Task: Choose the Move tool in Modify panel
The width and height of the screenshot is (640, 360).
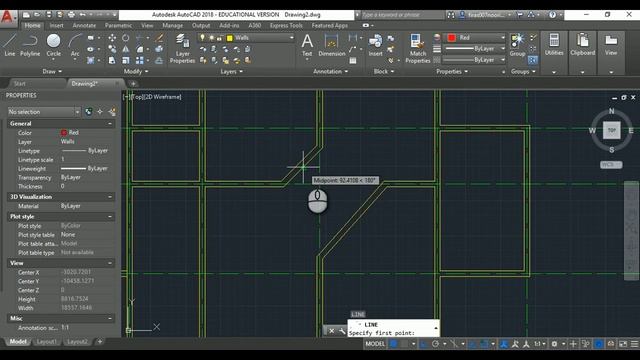Action: click(112, 38)
